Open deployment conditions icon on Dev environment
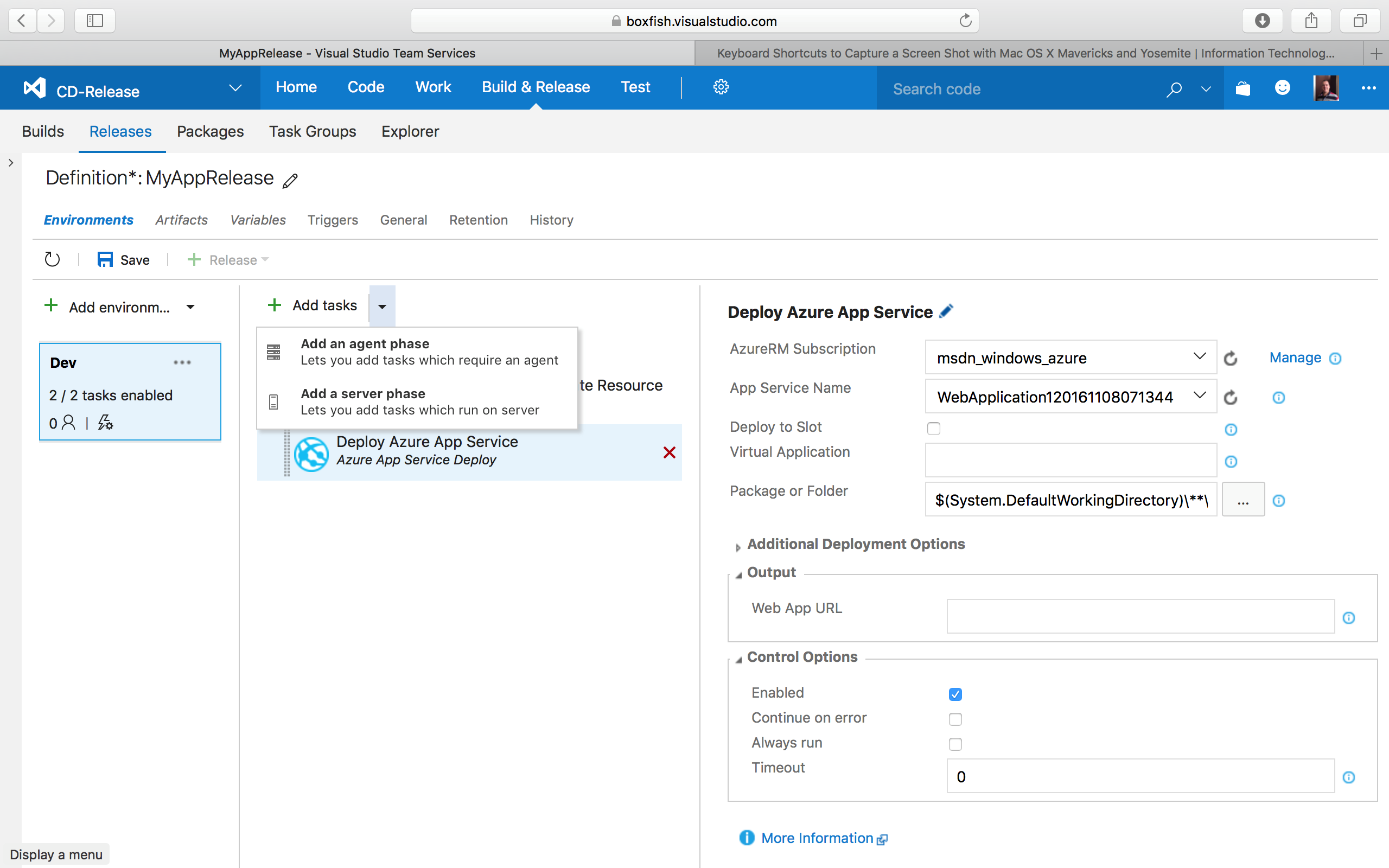The image size is (1389, 868). pos(105,423)
